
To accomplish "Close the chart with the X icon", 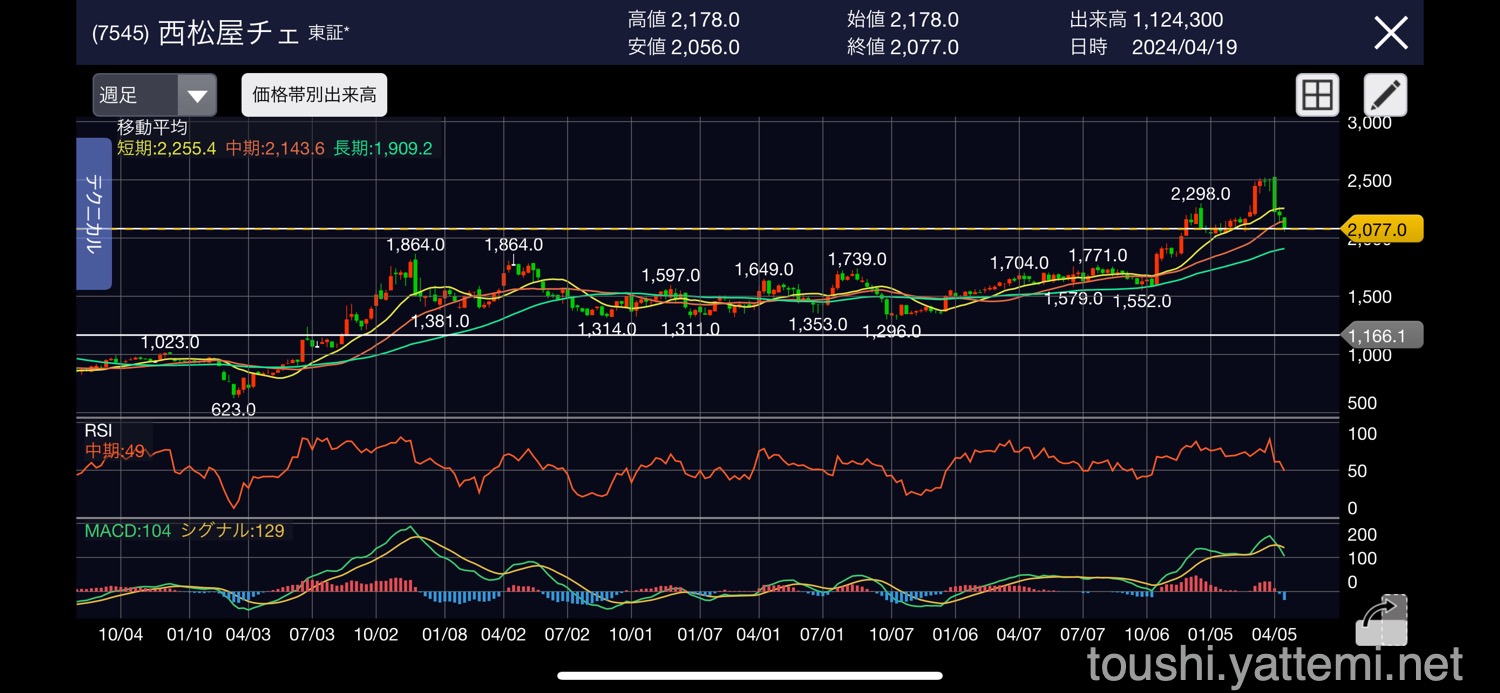I will pos(1391,33).
